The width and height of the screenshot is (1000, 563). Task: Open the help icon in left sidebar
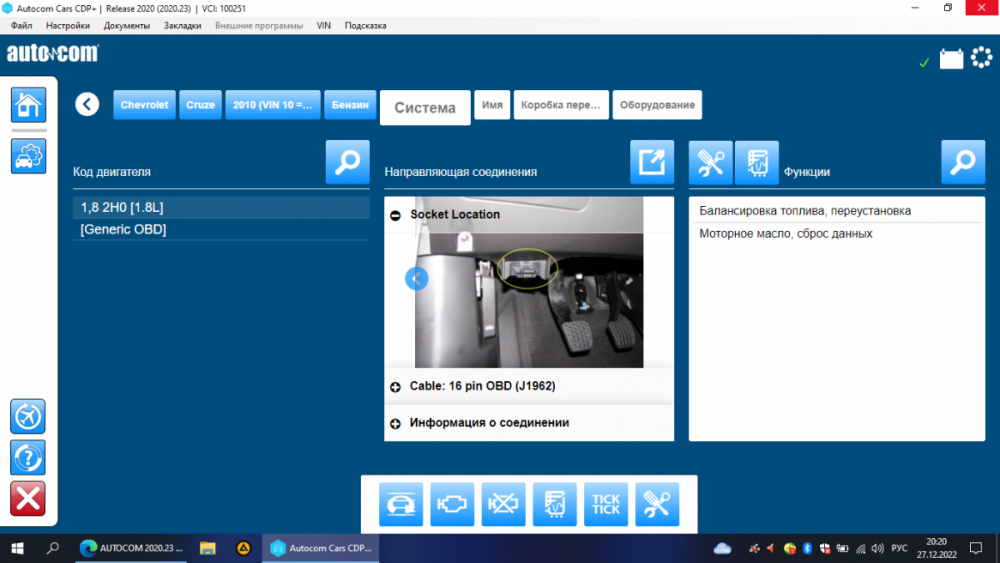pyautogui.click(x=28, y=458)
